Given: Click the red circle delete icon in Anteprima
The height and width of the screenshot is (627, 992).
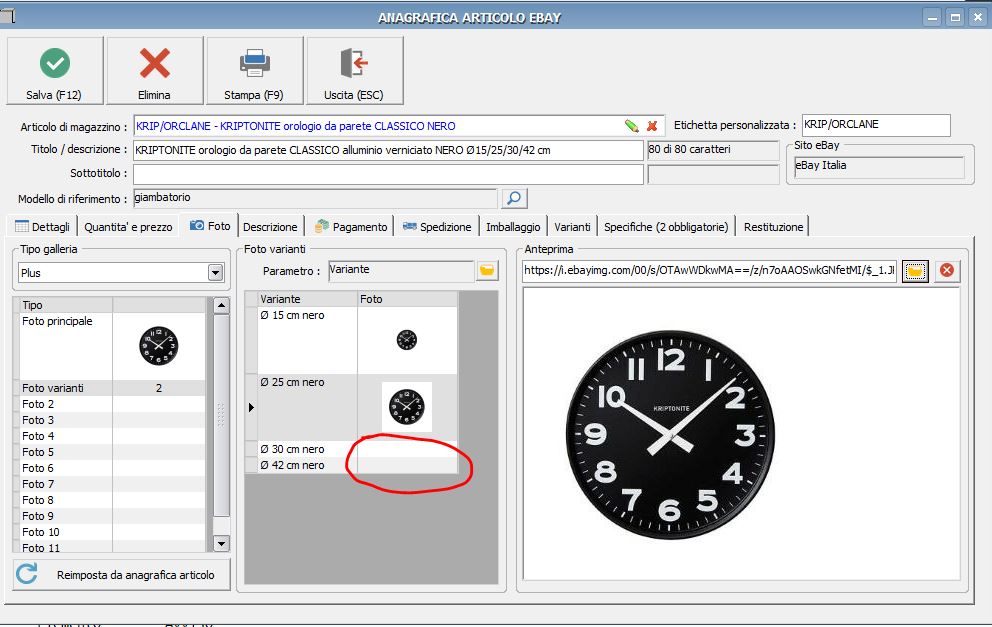Looking at the screenshot, I should [946, 271].
